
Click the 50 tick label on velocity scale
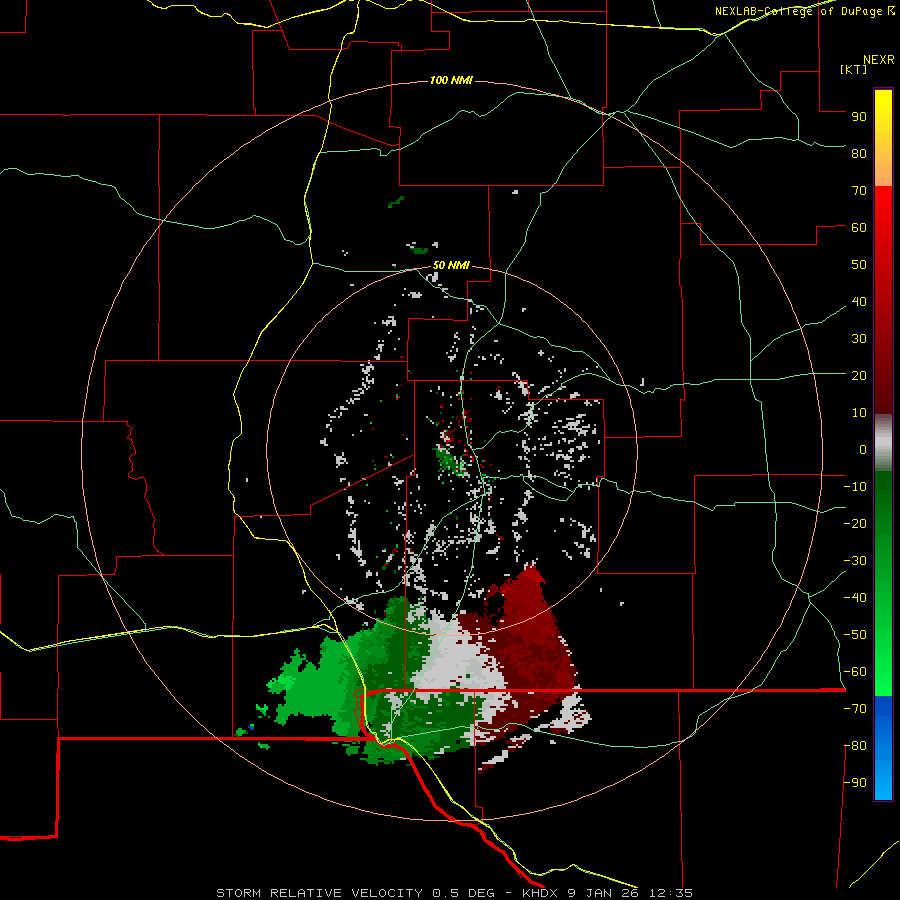(859, 265)
